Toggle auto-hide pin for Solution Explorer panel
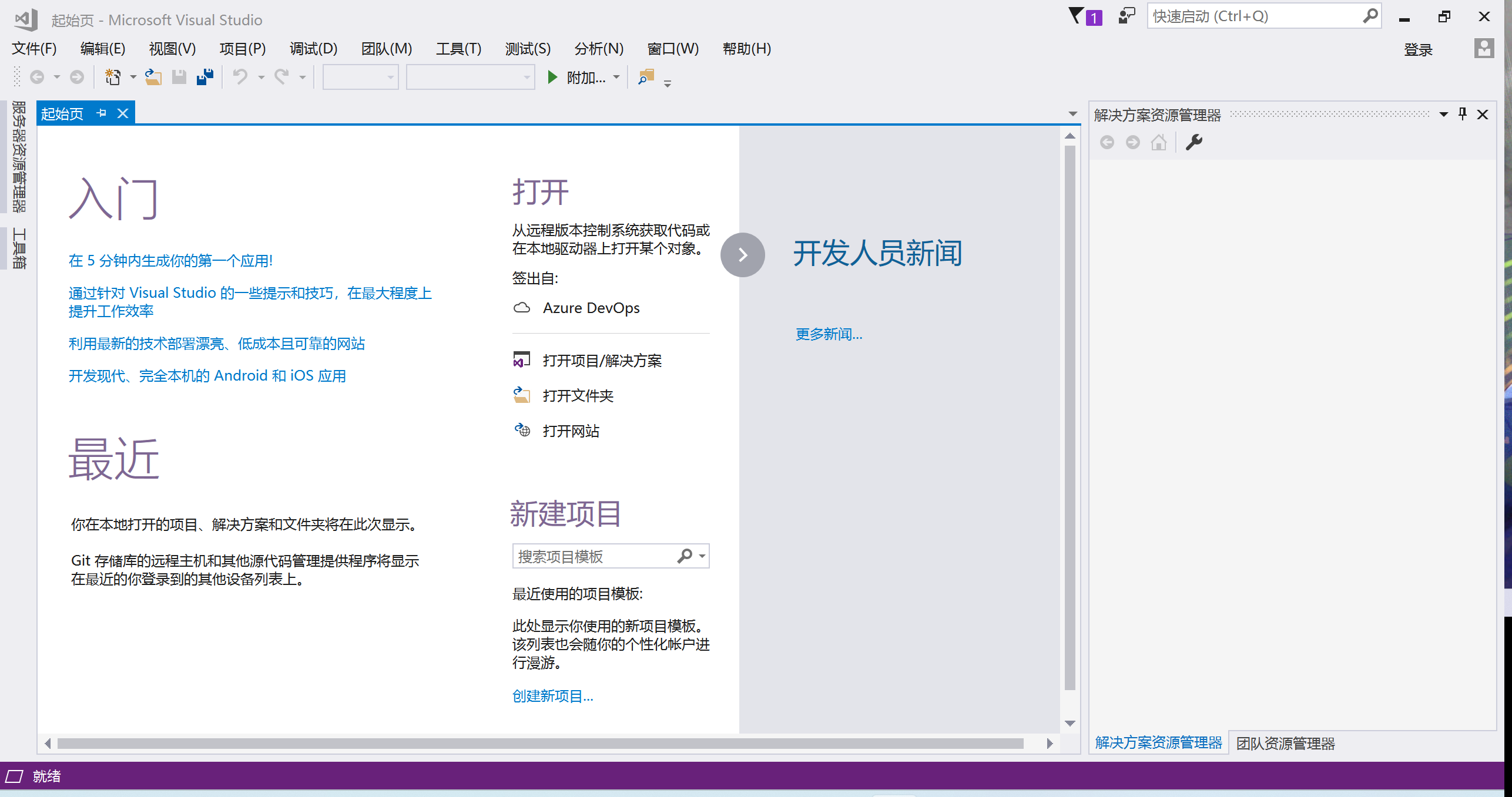The image size is (1512, 797). coord(1463,114)
